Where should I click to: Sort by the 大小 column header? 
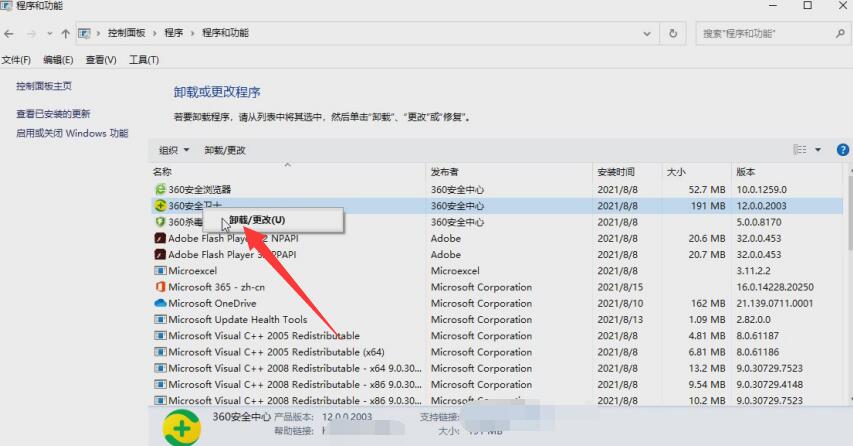[x=697, y=172]
